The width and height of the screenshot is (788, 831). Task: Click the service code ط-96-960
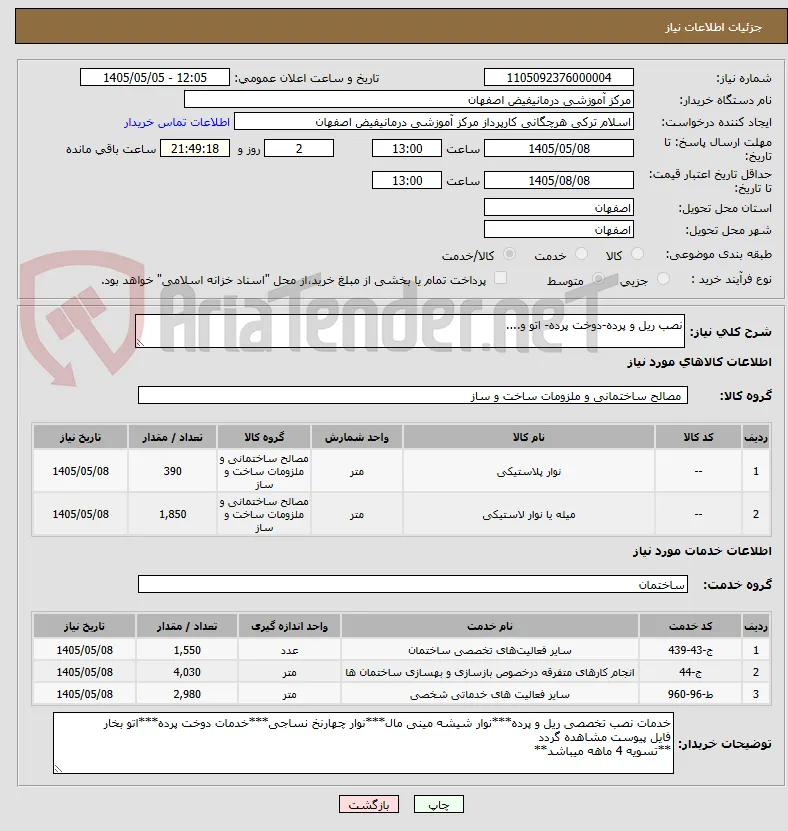click(690, 694)
